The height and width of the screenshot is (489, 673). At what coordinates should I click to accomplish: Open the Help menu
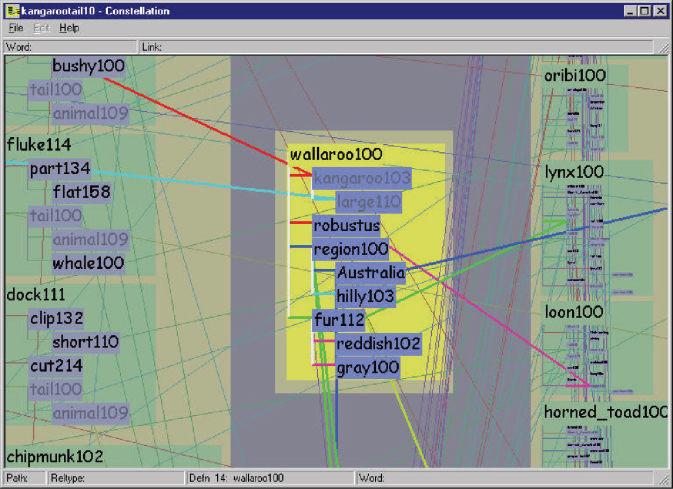[x=69, y=28]
